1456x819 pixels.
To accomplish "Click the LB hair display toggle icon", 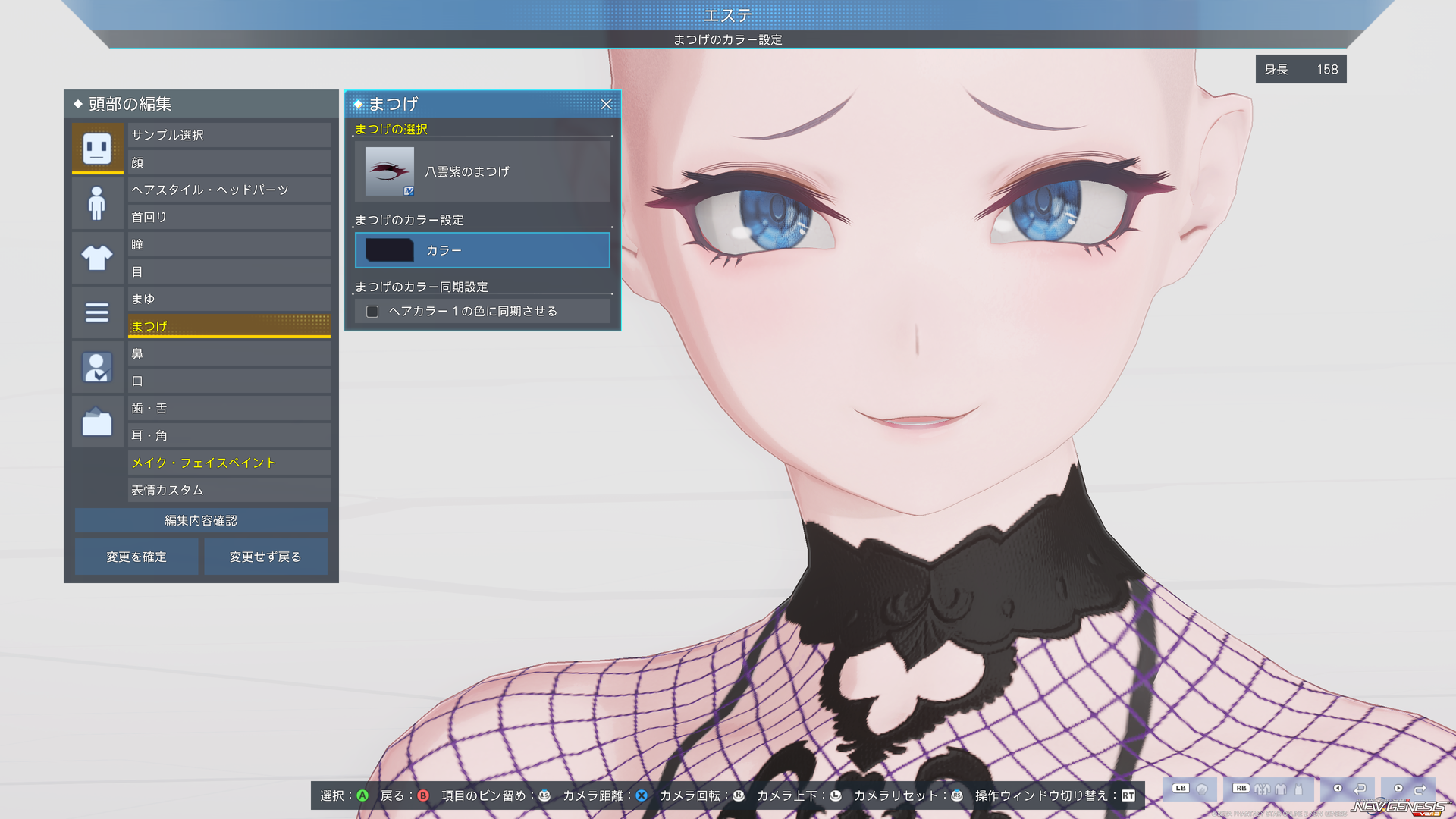I will point(1202,789).
